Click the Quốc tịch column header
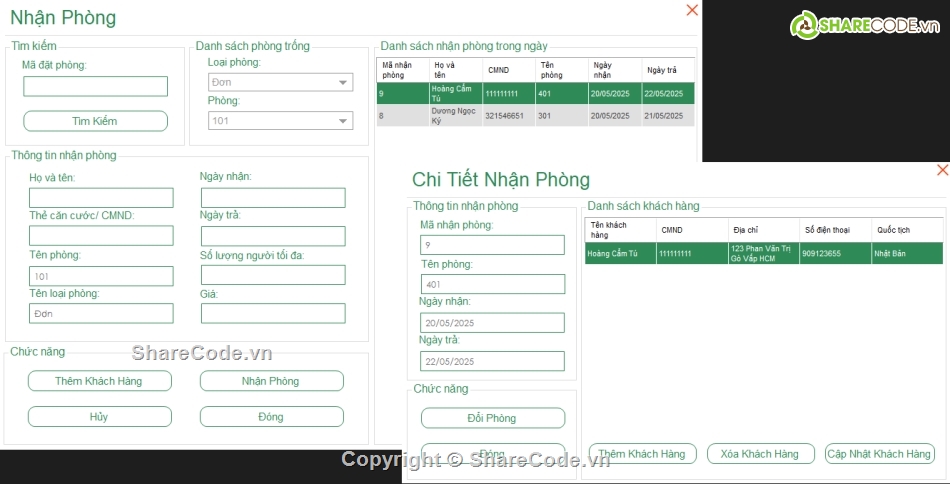 907,230
